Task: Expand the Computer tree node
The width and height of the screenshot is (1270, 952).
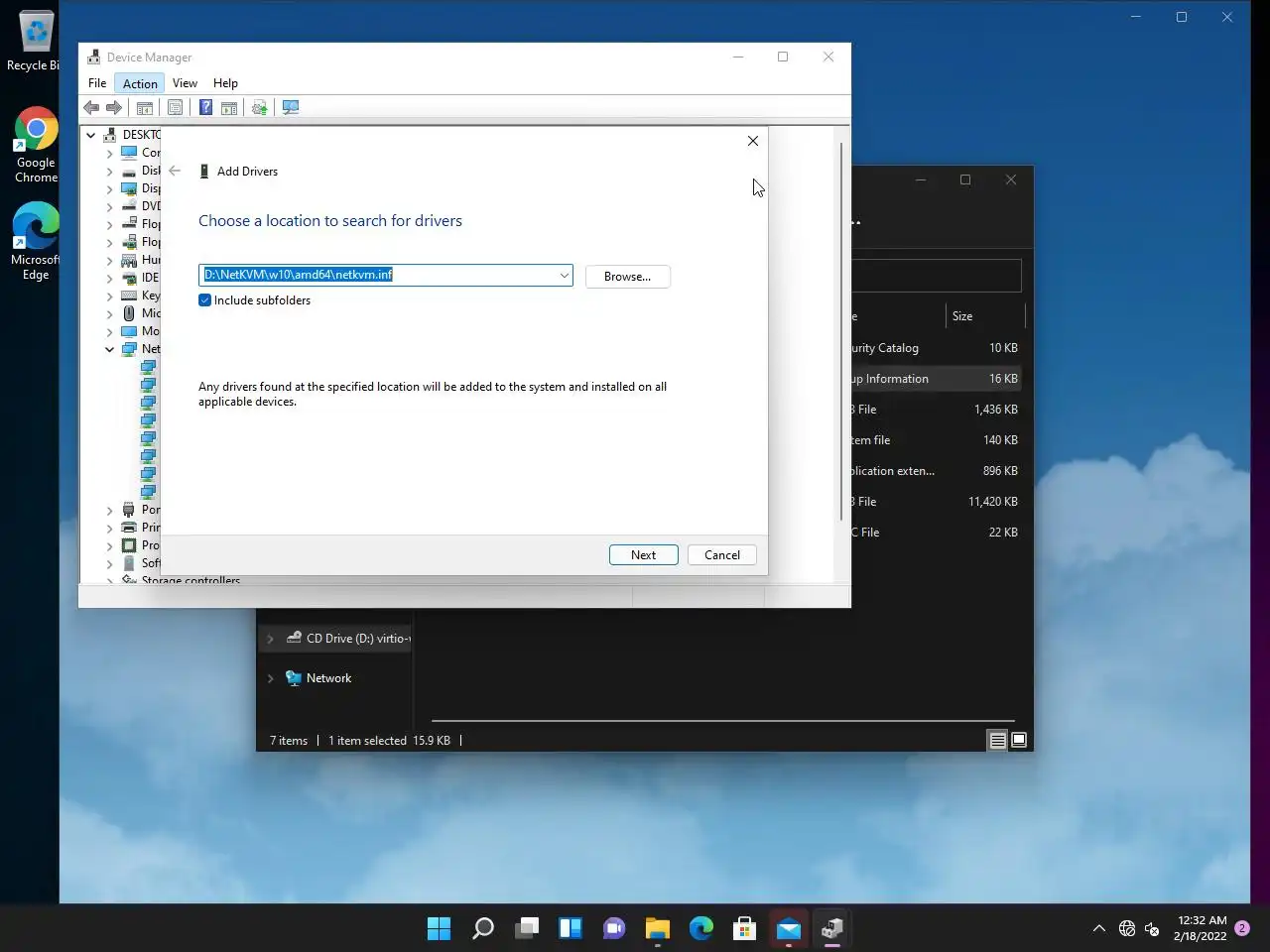Action: [110, 153]
